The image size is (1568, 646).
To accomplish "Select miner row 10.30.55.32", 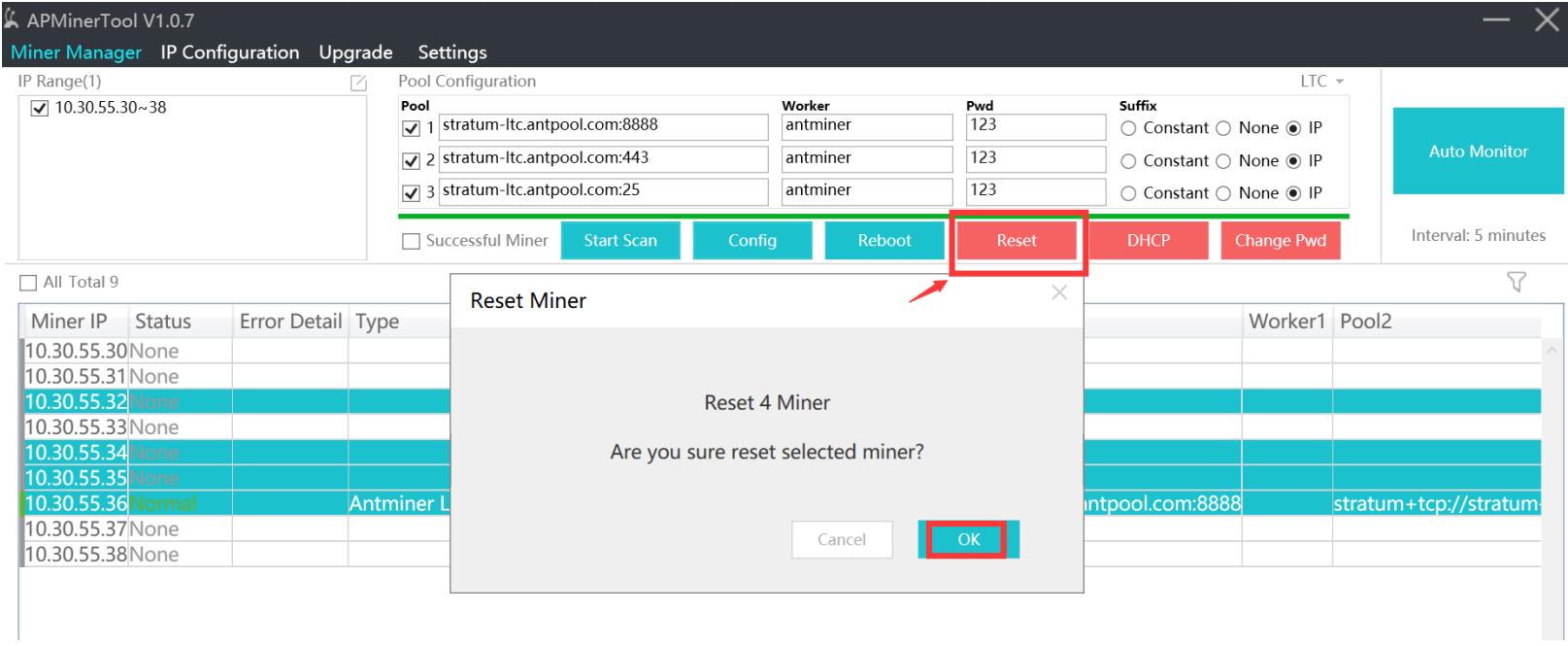I will pos(781,402).
